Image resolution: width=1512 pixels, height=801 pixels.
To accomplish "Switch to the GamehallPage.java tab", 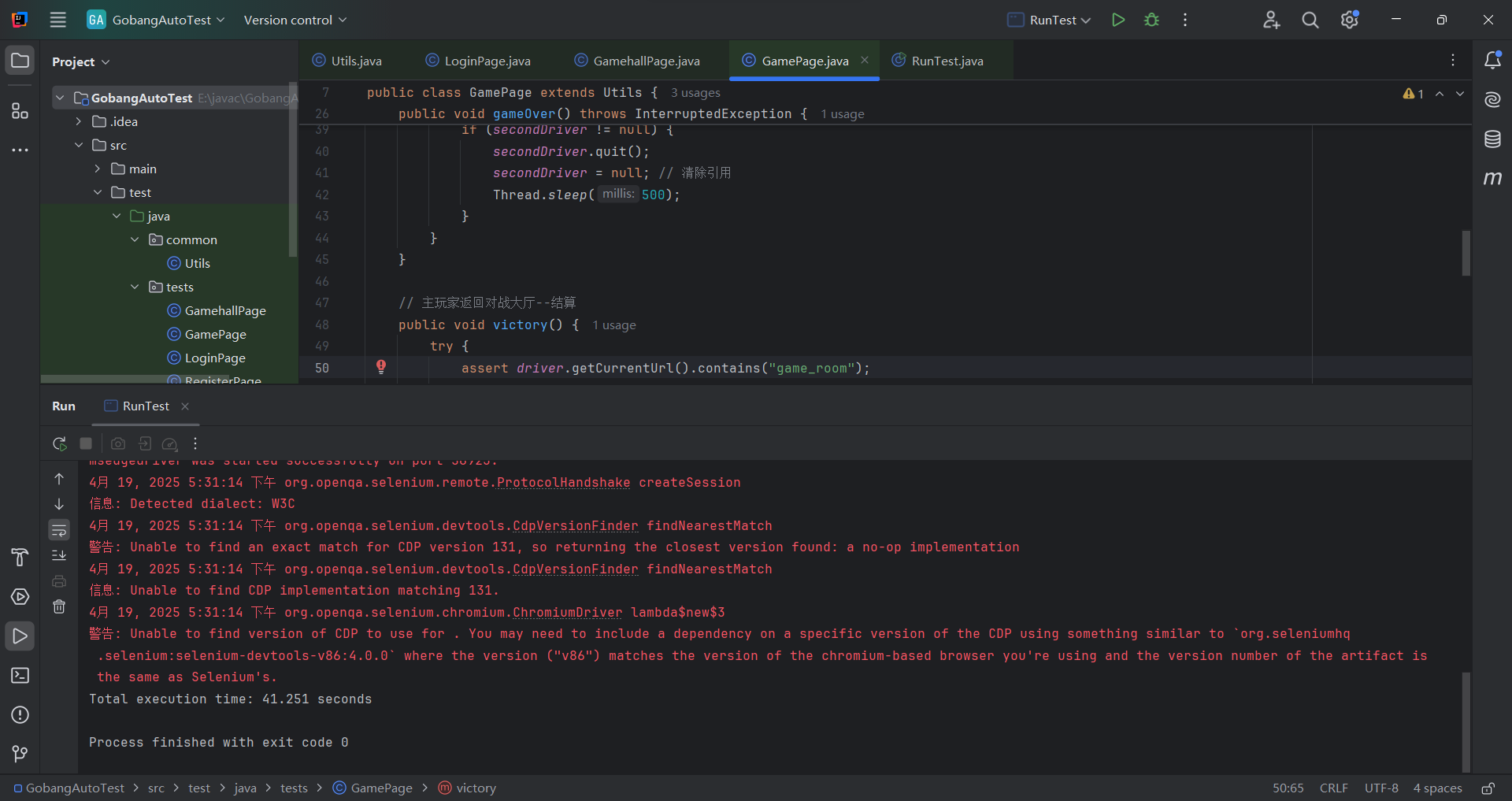I will point(637,61).
